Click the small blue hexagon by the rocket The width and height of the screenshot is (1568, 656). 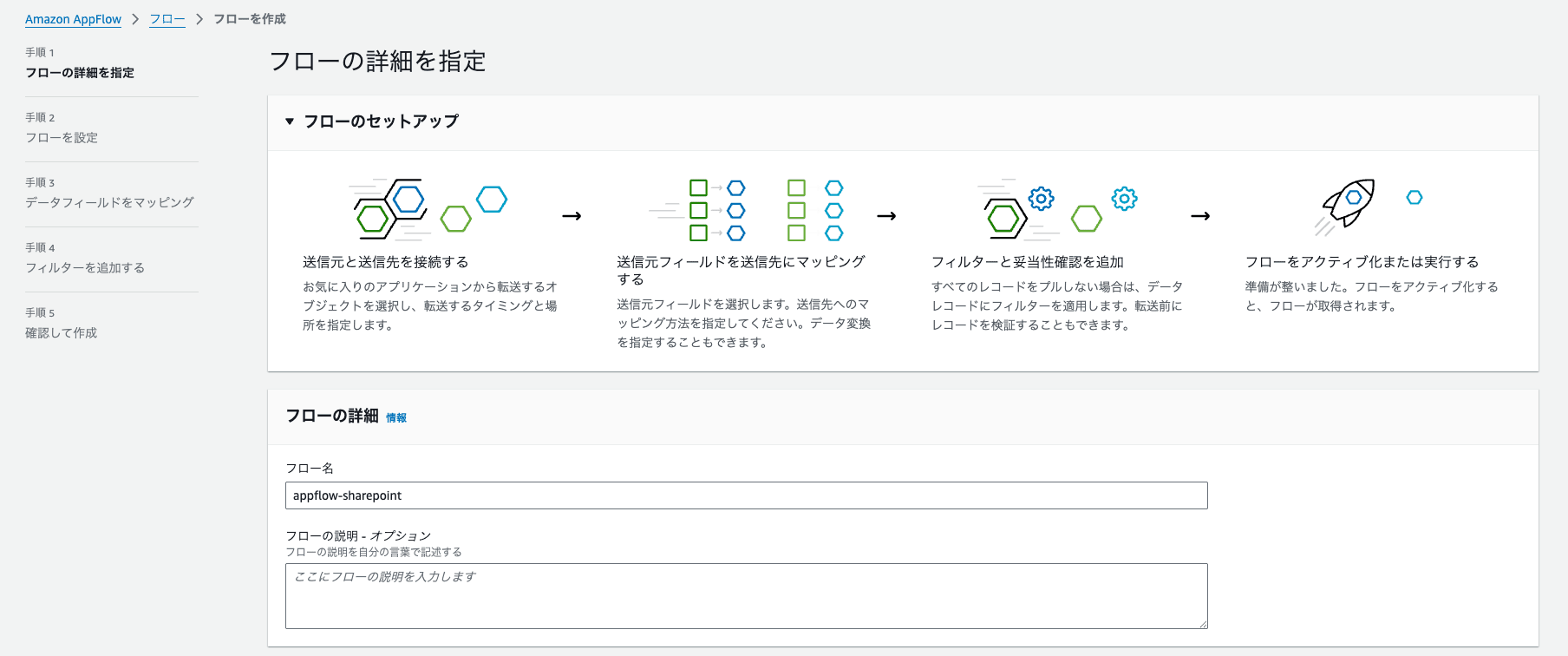(1414, 198)
